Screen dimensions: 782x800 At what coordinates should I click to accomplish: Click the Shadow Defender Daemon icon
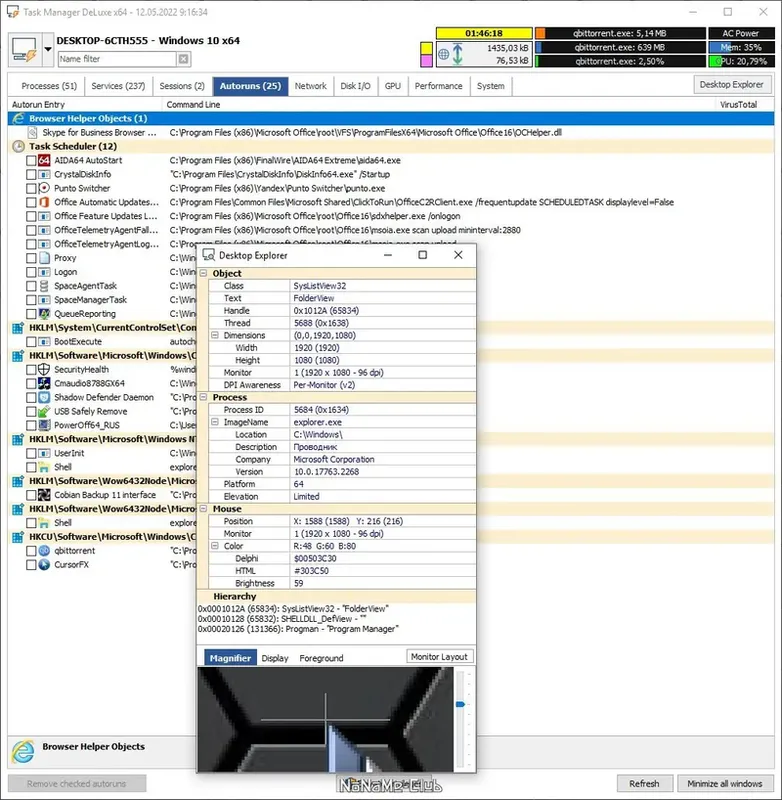[x=44, y=397]
